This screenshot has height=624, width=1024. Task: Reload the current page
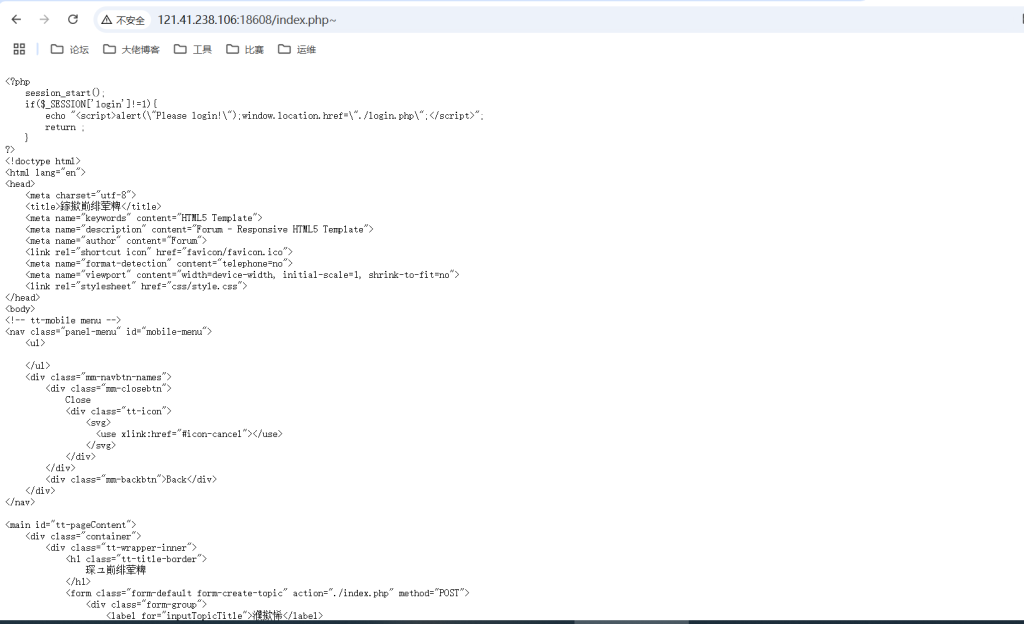coord(73,20)
